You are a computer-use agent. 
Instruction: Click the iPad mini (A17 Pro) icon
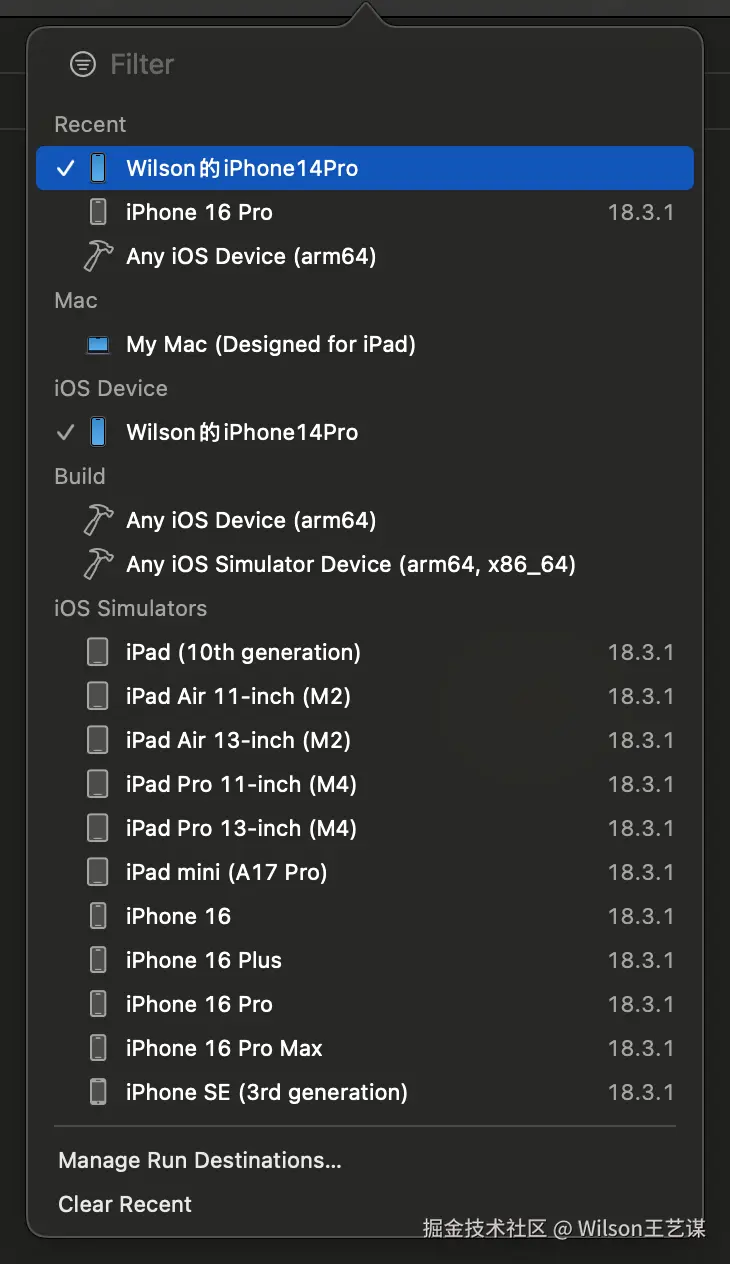pos(98,872)
